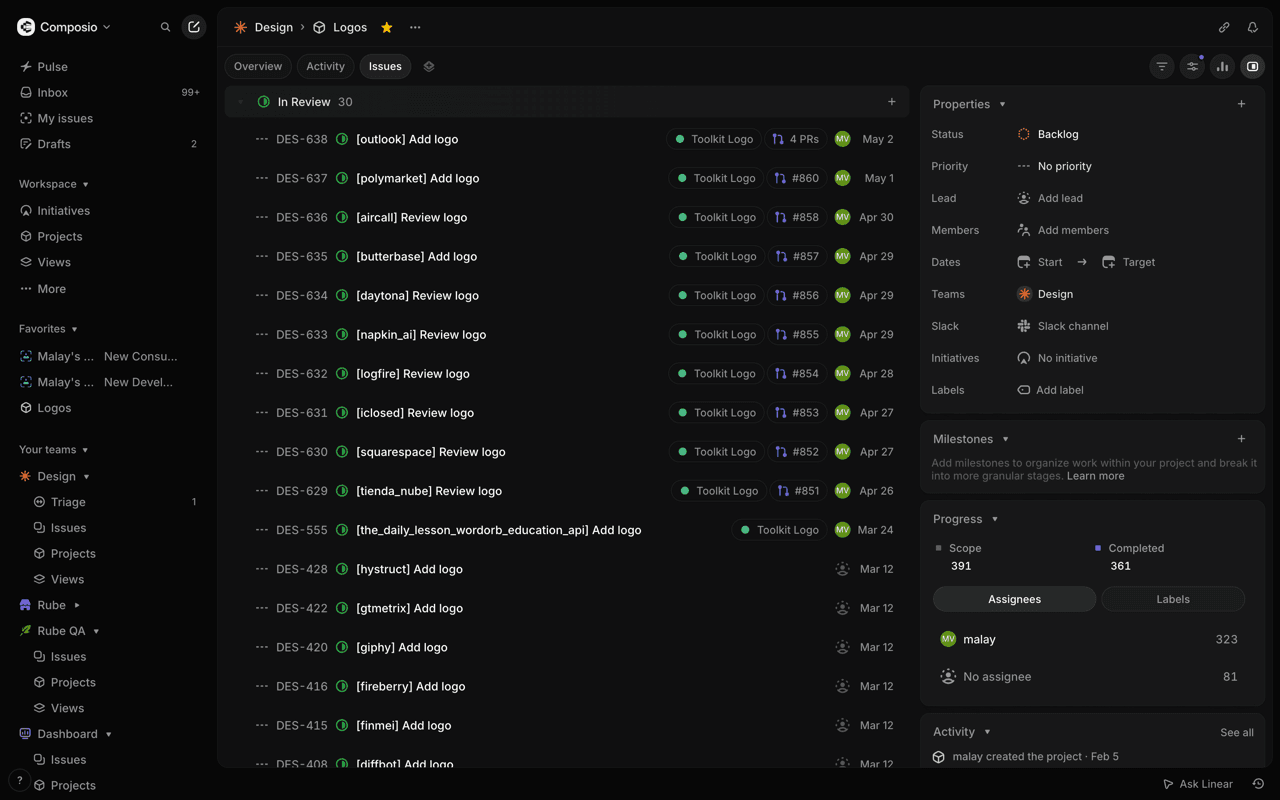This screenshot has height=800, width=1280.
Task: Toggle the details sidebar panel icon
Action: [x=1252, y=66]
